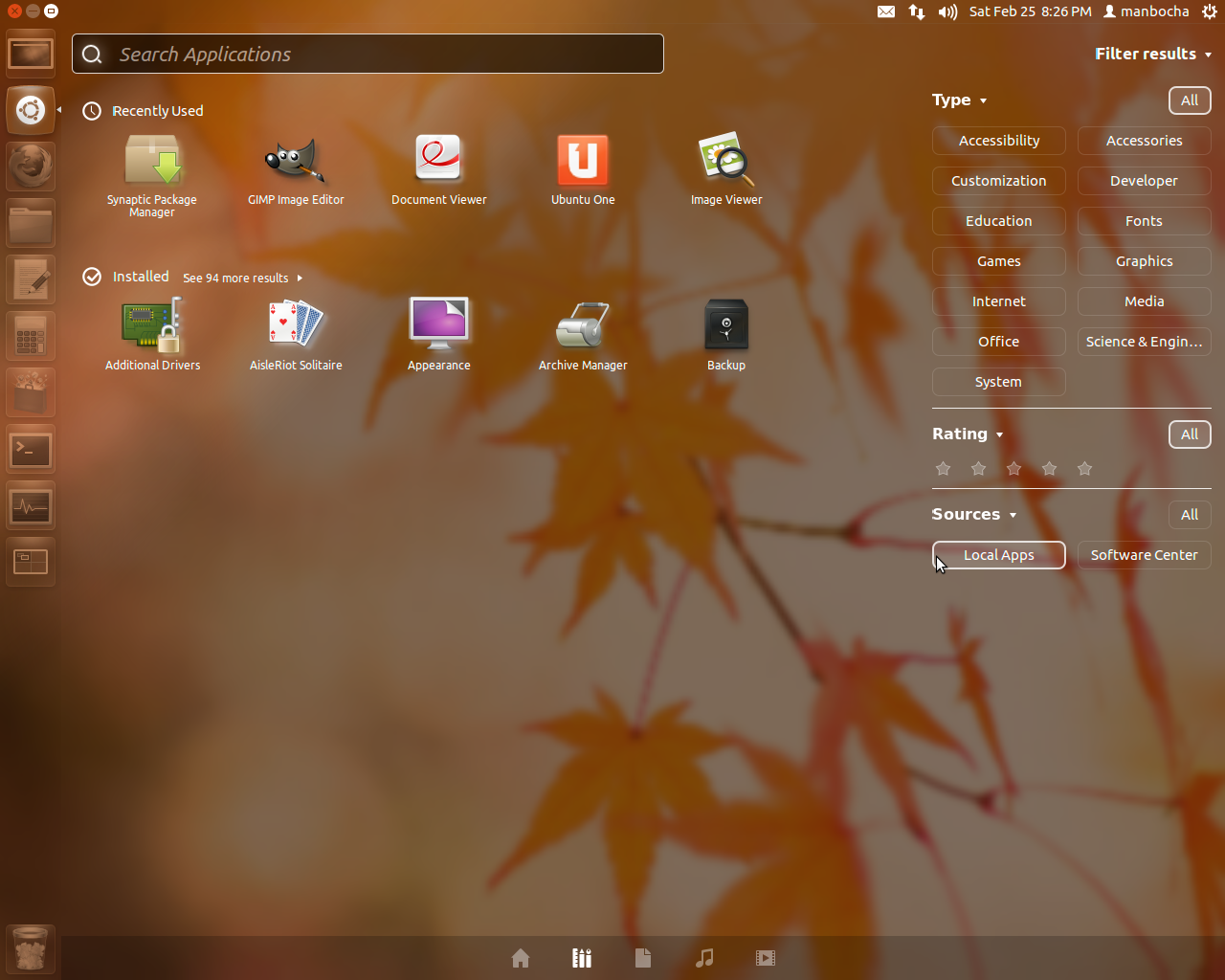
Task: Launch the Backup application
Action: coord(726,325)
